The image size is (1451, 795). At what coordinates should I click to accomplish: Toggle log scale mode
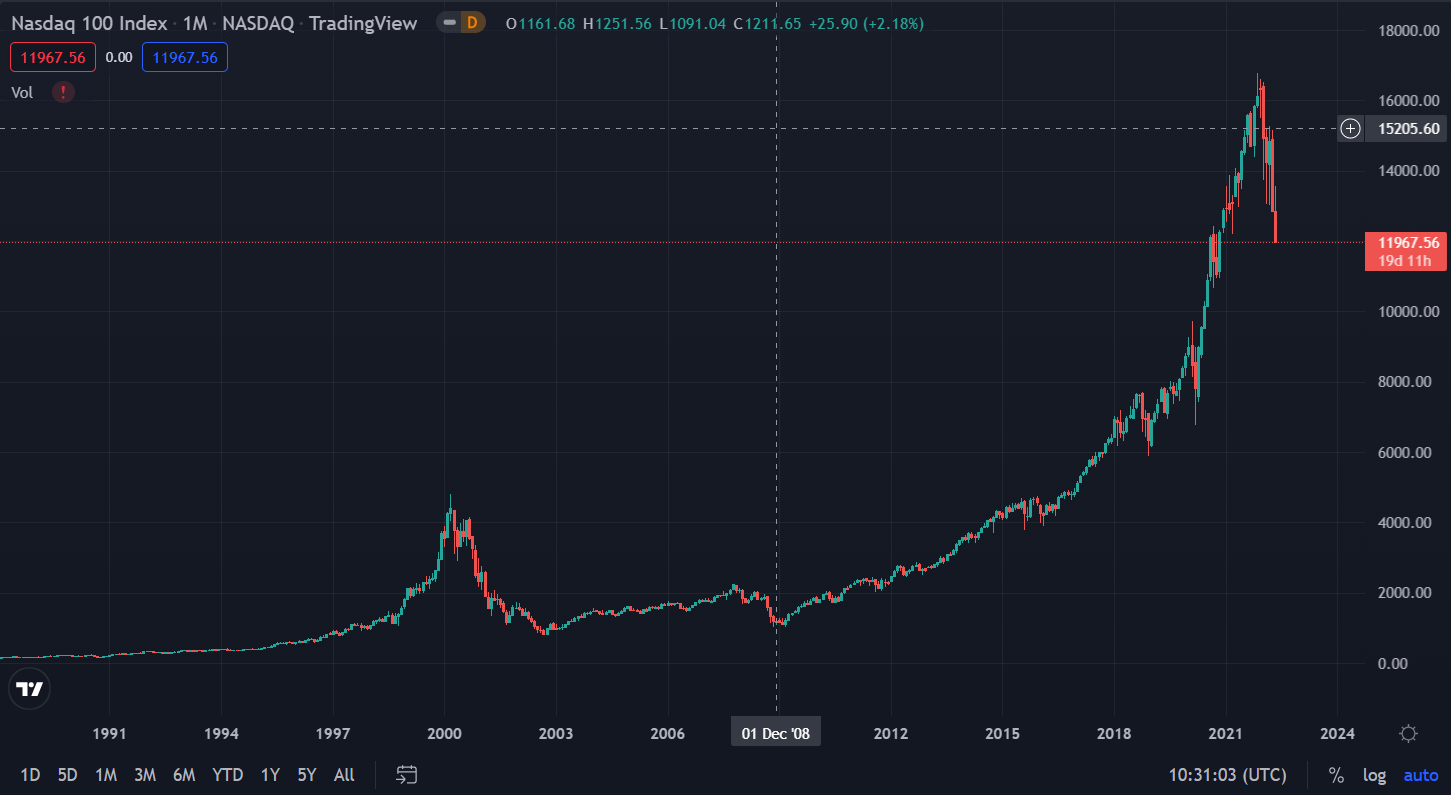[1374, 775]
